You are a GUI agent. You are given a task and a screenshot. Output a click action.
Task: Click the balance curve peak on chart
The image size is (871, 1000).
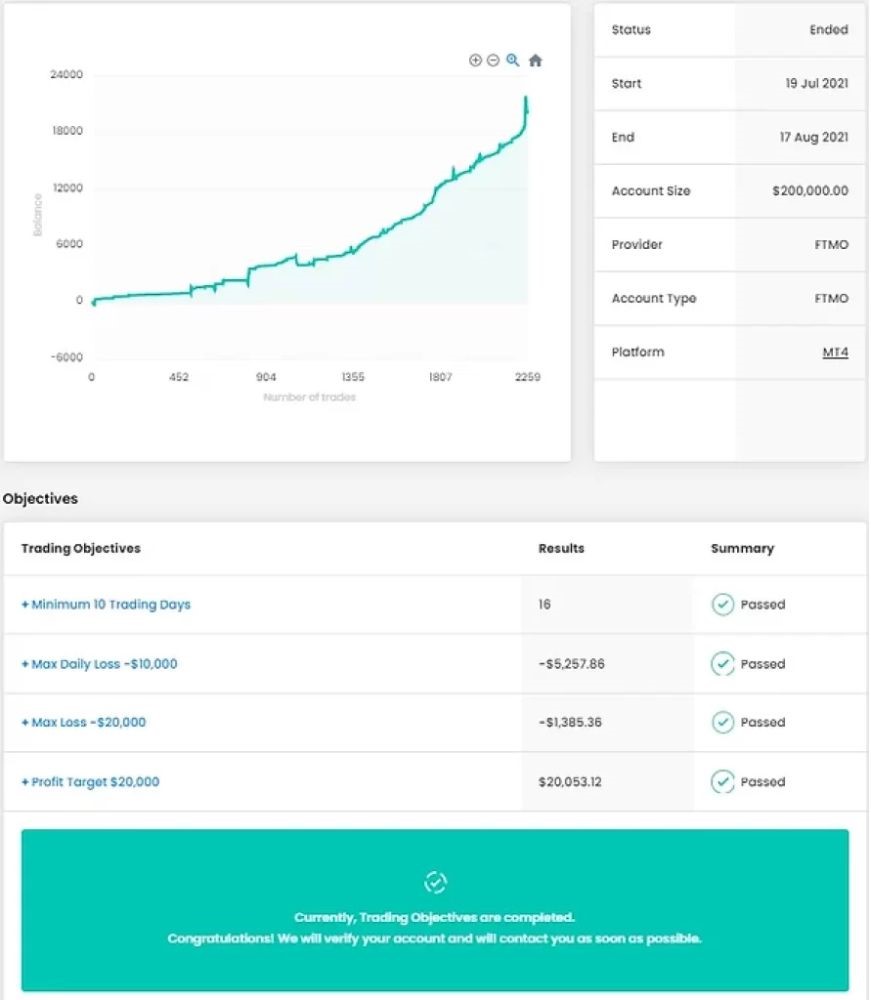pyautogui.click(x=525, y=98)
